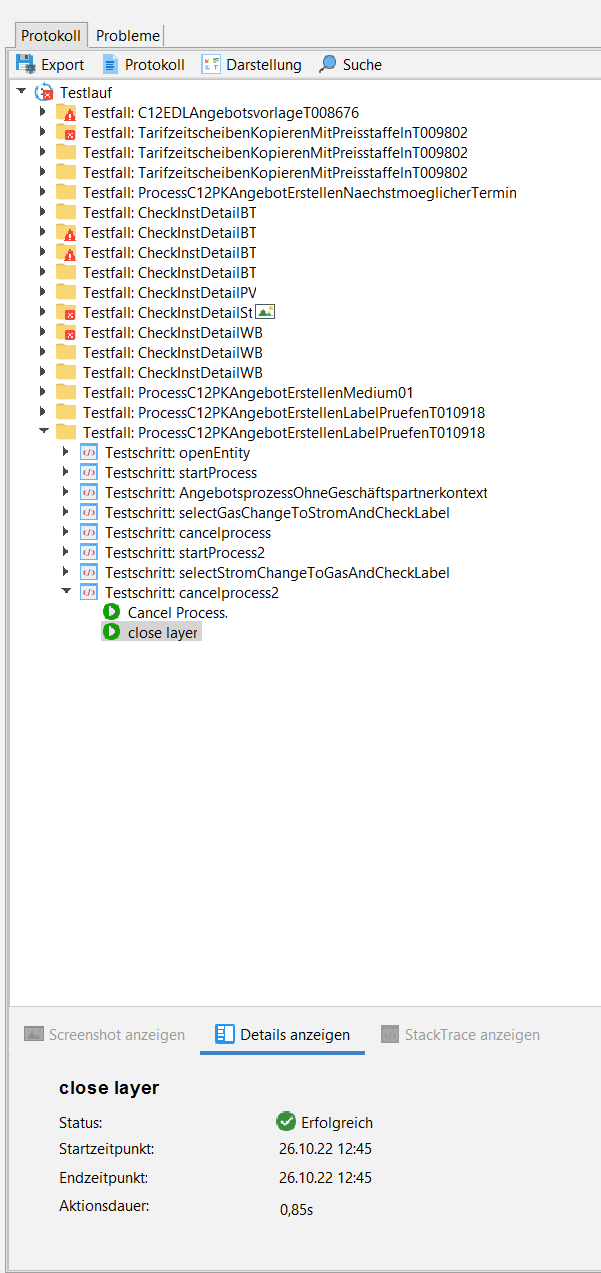Viewport: 601px width, 1273px height.
Task: Open the StackTrace anzeigen tab
Action: [460, 1035]
